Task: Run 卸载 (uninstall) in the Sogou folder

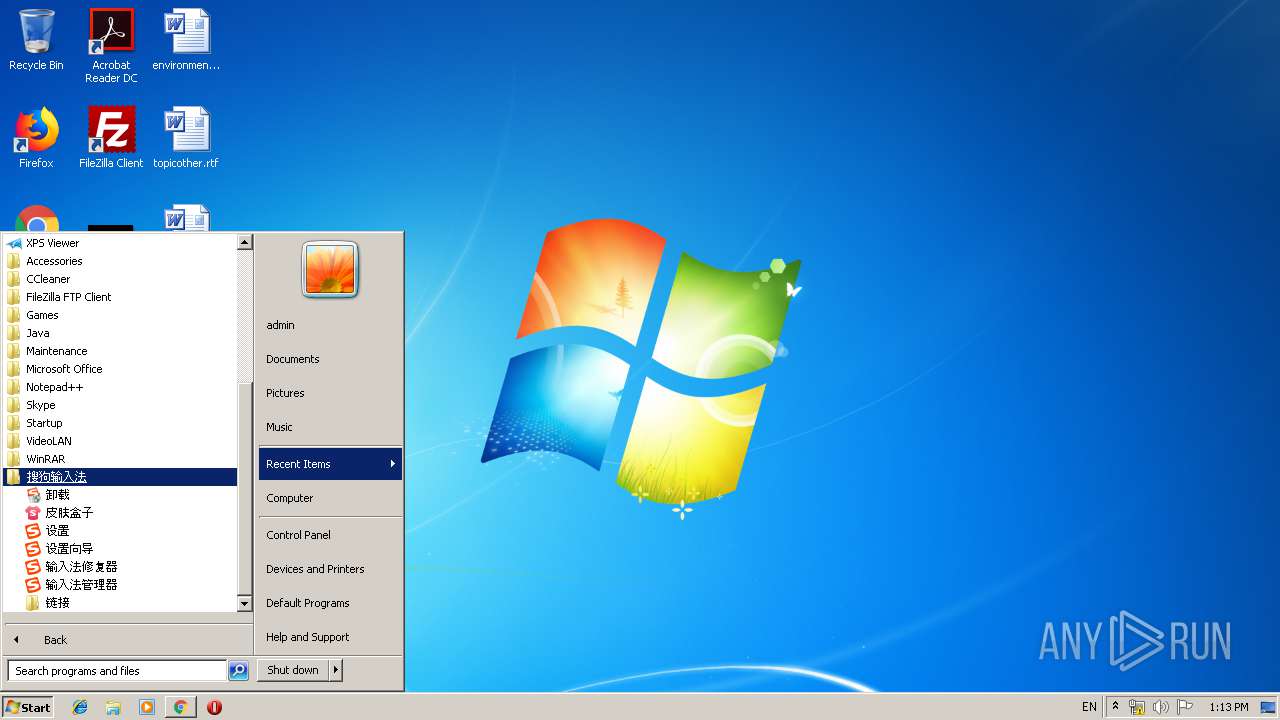Action: (x=120, y=495)
